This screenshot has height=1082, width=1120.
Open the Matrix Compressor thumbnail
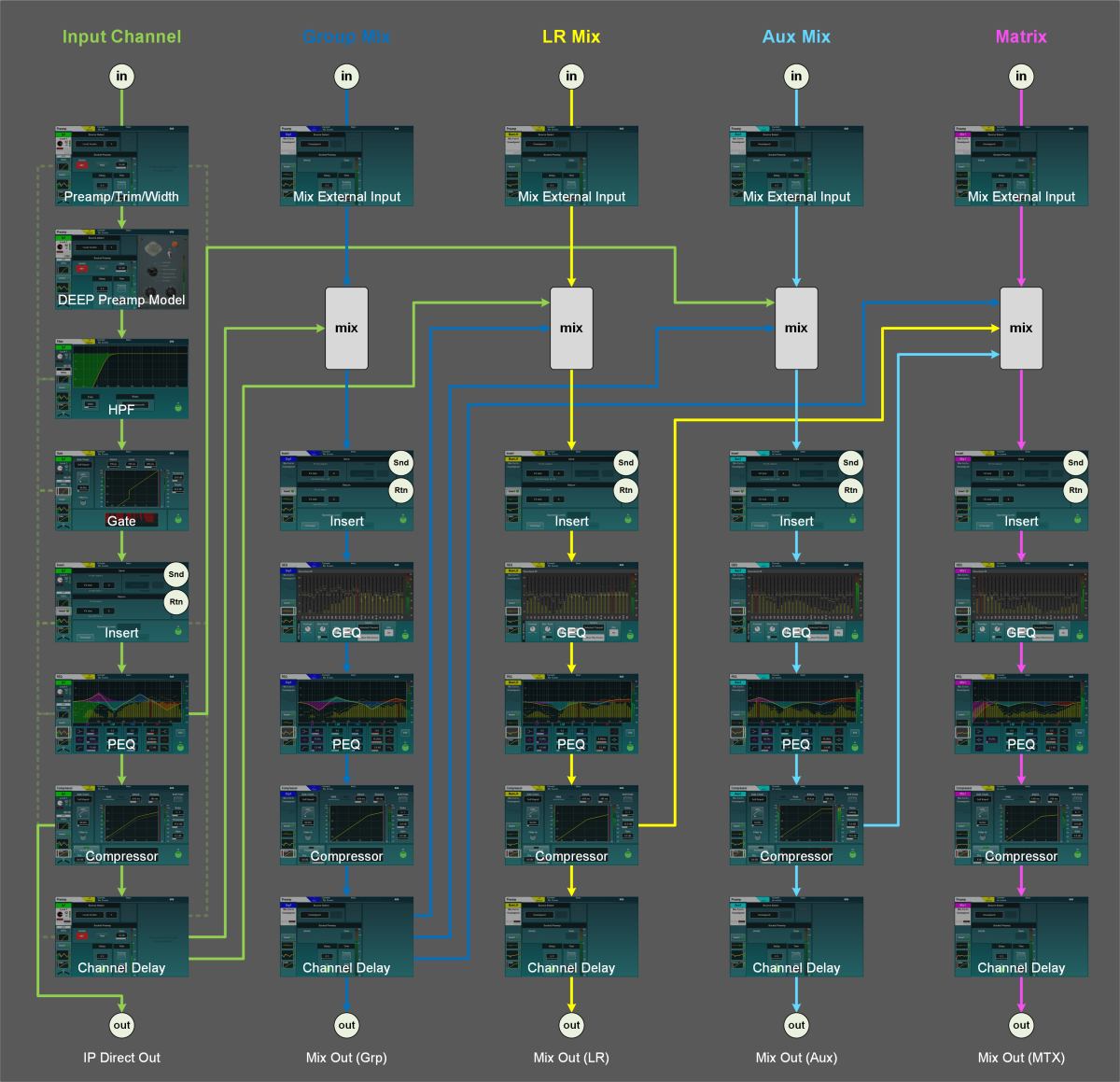(1021, 825)
